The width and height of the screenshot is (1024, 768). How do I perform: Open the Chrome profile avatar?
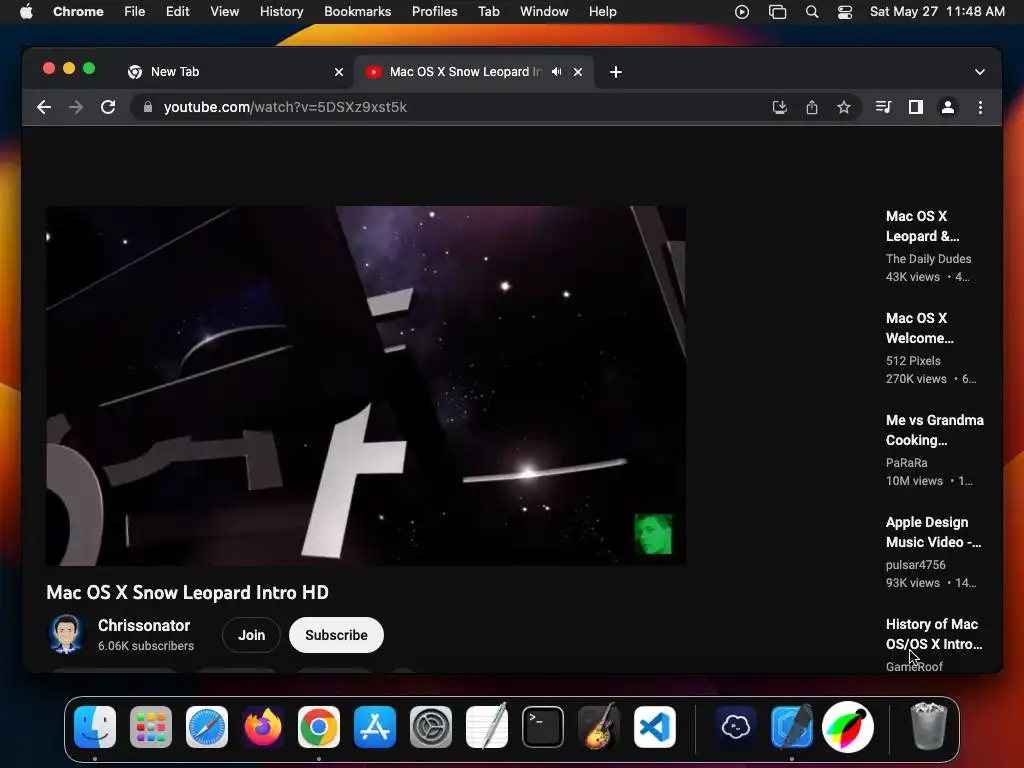click(x=948, y=107)
